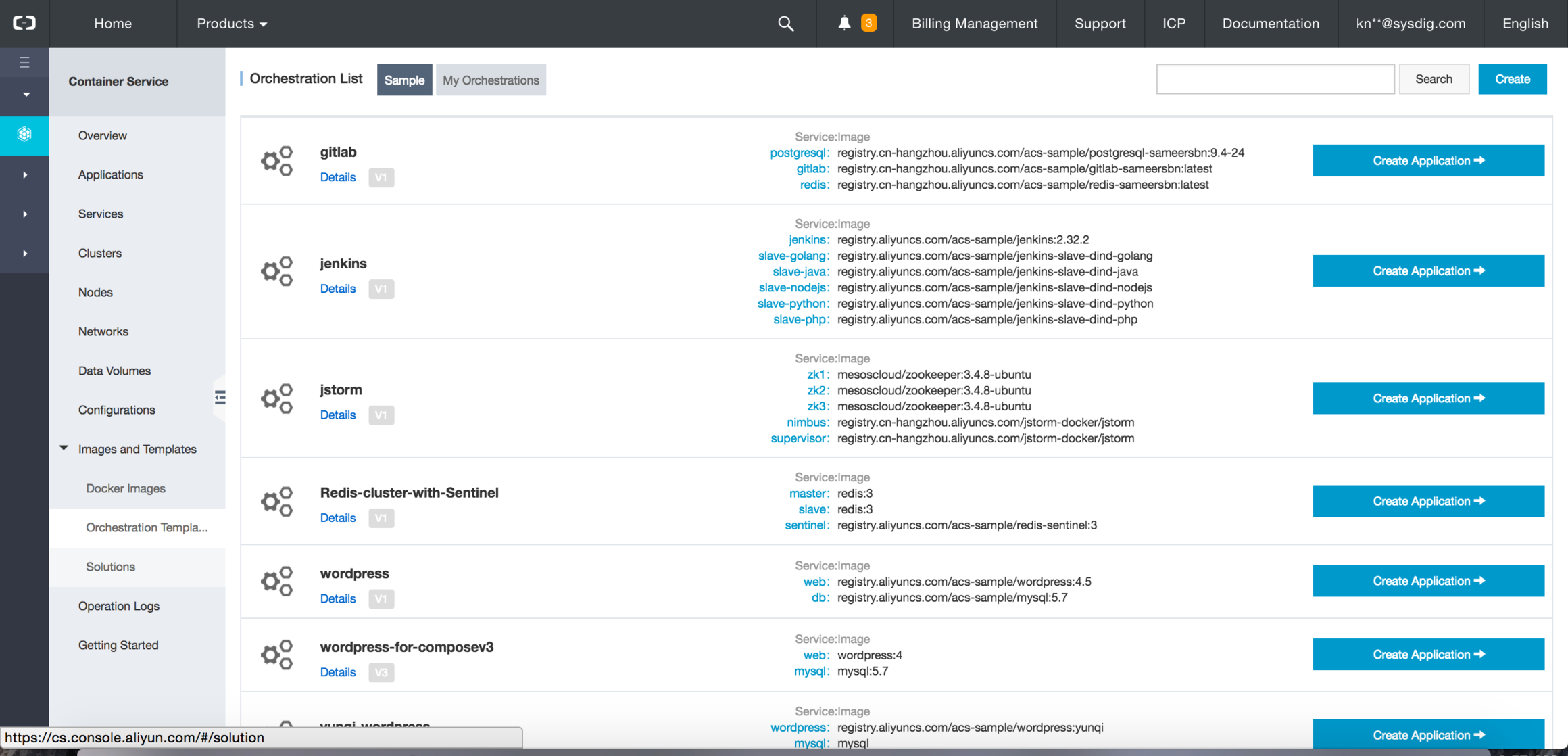The image size is (1568, 756).
Task: Open notifications bell icon
Action: pyautogui.click(x=844, y=23)
